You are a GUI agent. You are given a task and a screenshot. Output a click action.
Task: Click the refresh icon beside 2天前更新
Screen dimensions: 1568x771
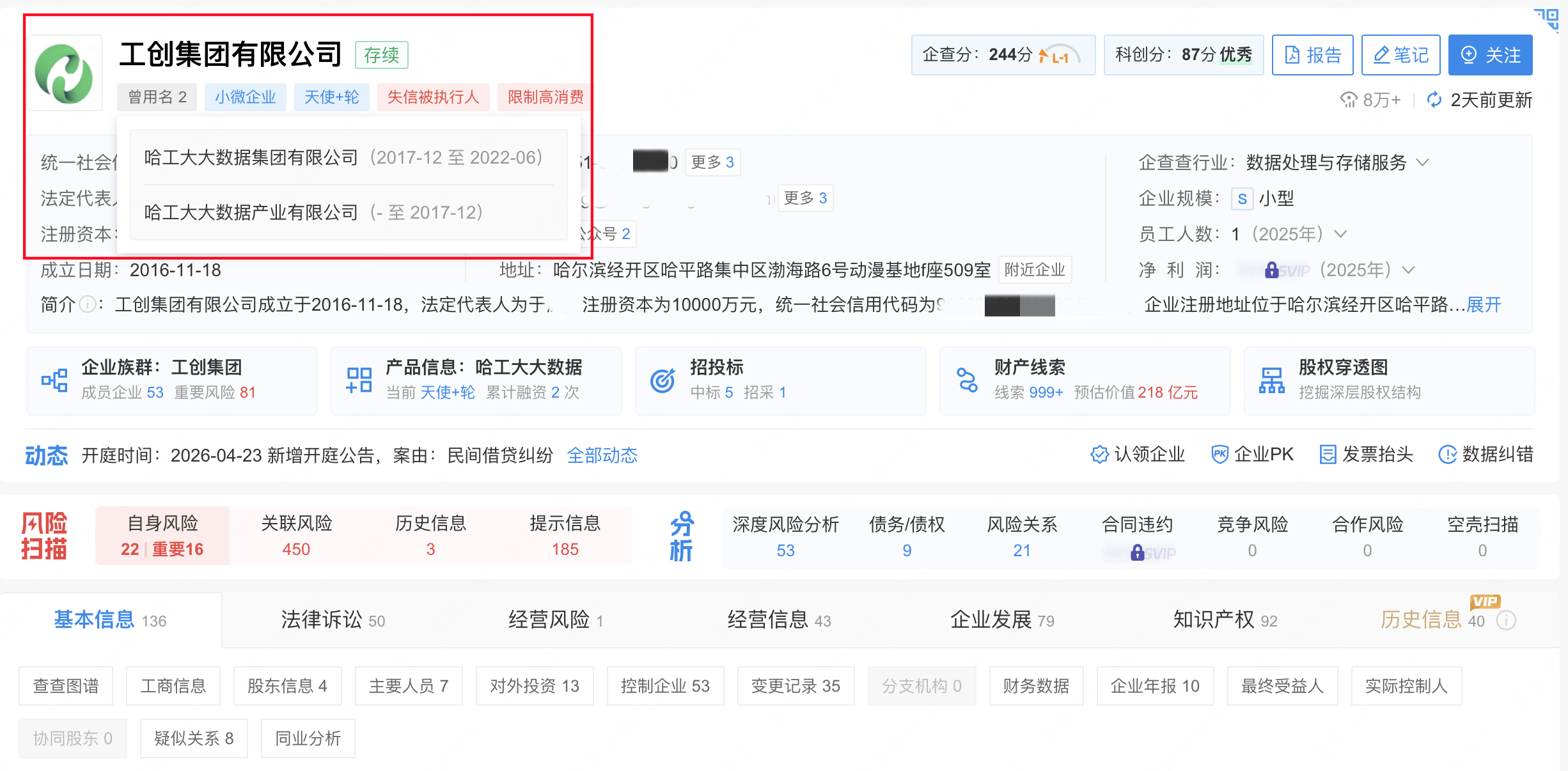1434,100
